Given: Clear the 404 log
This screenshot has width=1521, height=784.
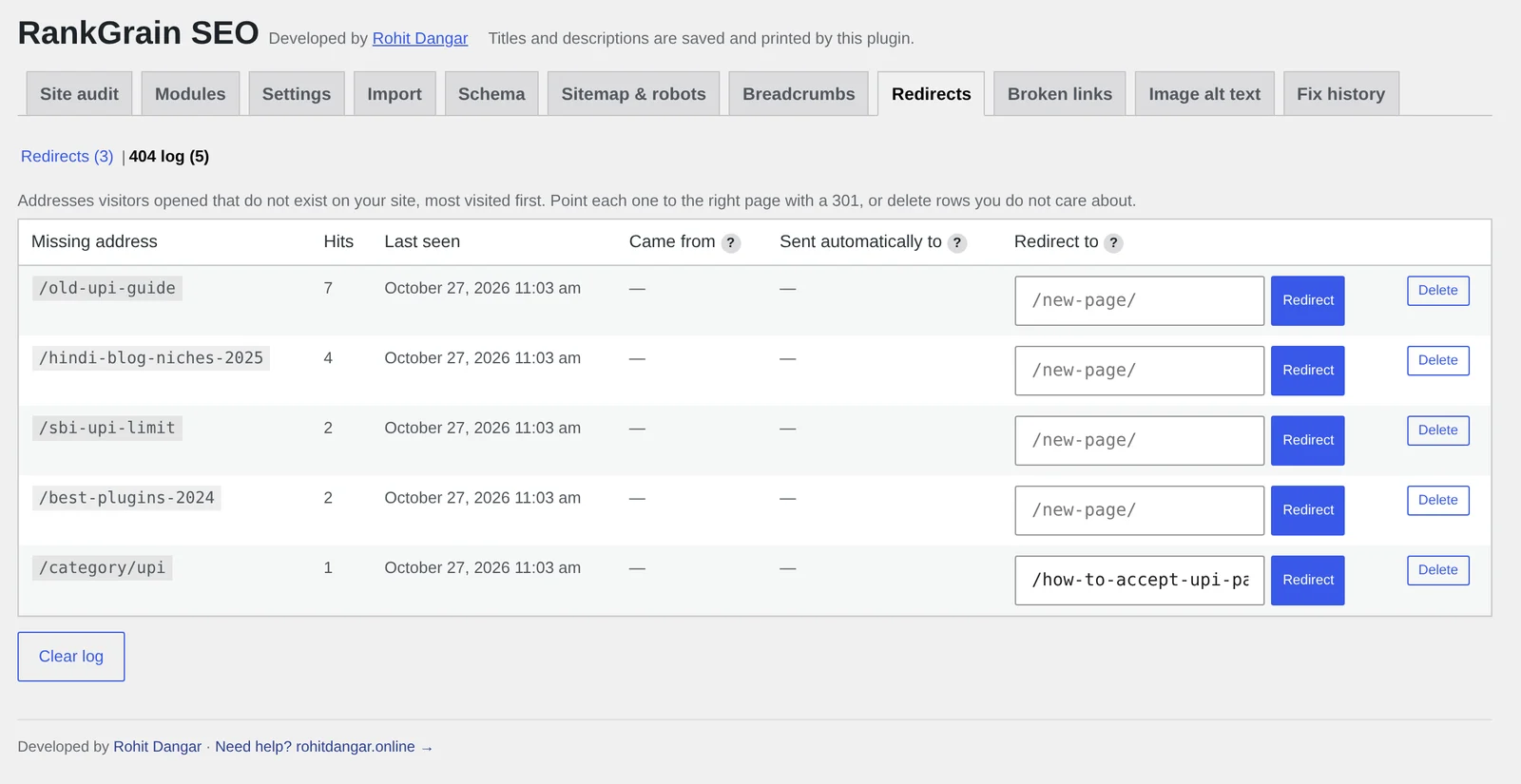Looking at the screenshot, I should pos(71,657).
